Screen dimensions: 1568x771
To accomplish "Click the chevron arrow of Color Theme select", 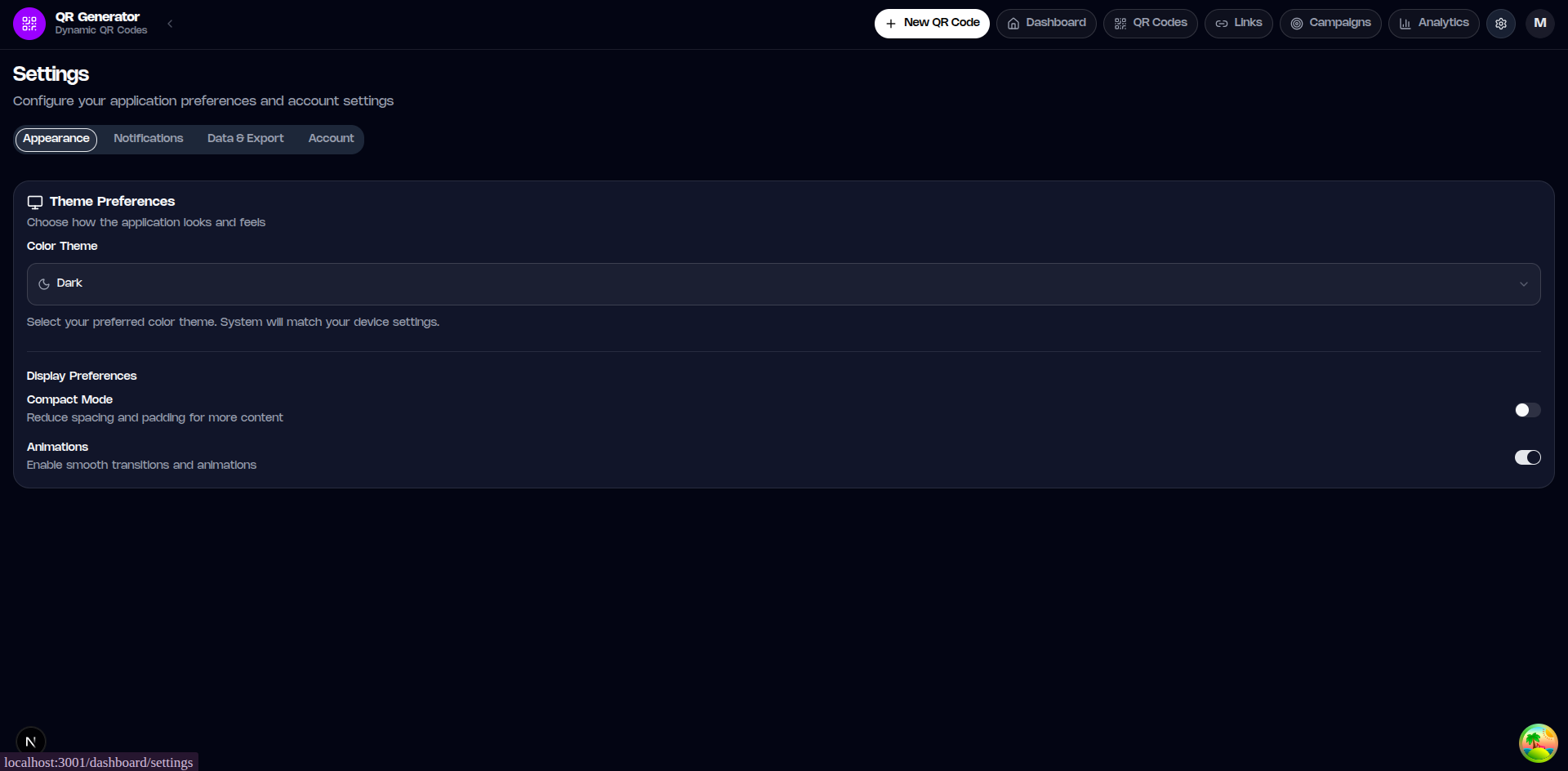I will 1523,284.
